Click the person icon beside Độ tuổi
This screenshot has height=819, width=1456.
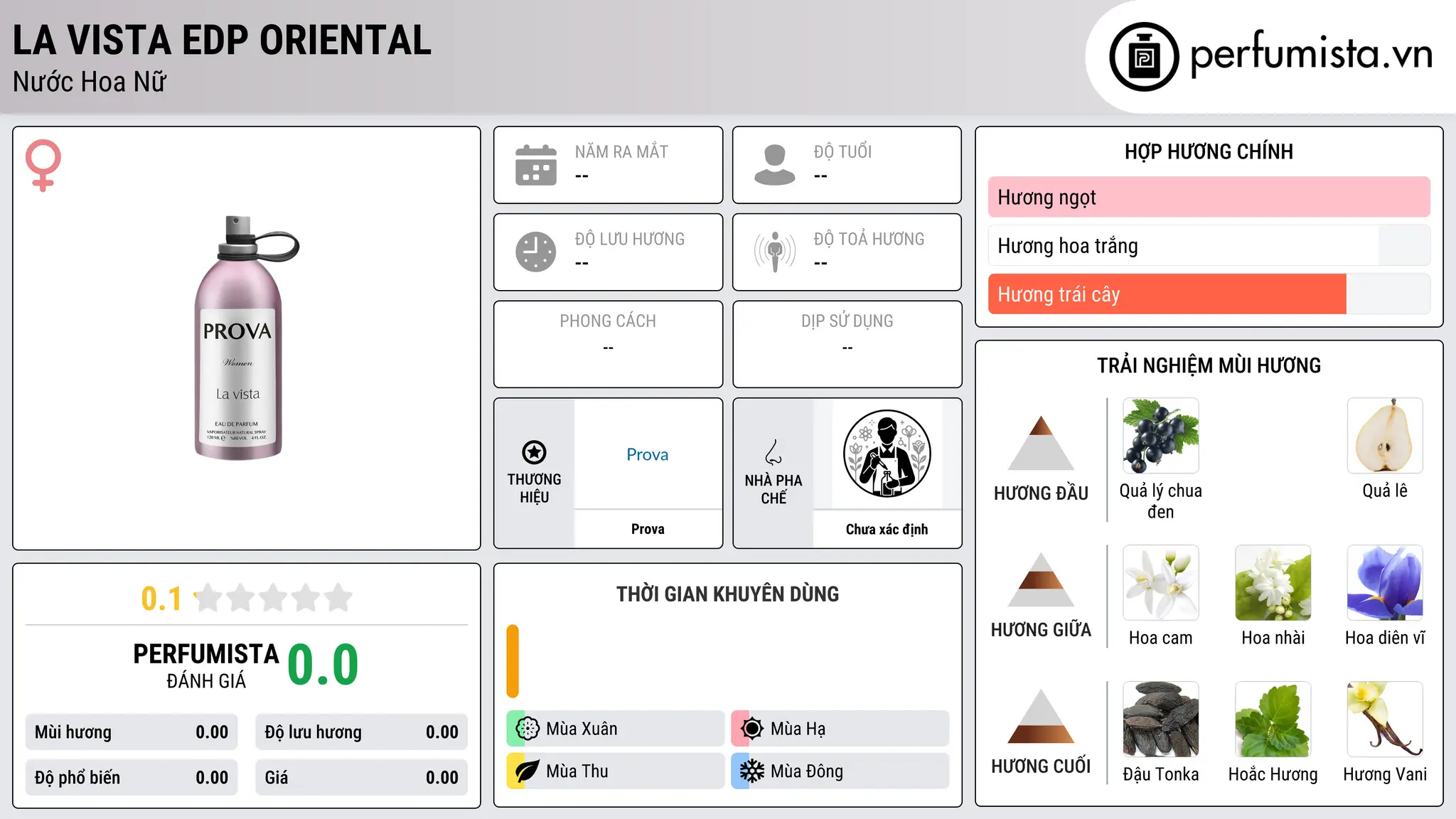[774, 165]
